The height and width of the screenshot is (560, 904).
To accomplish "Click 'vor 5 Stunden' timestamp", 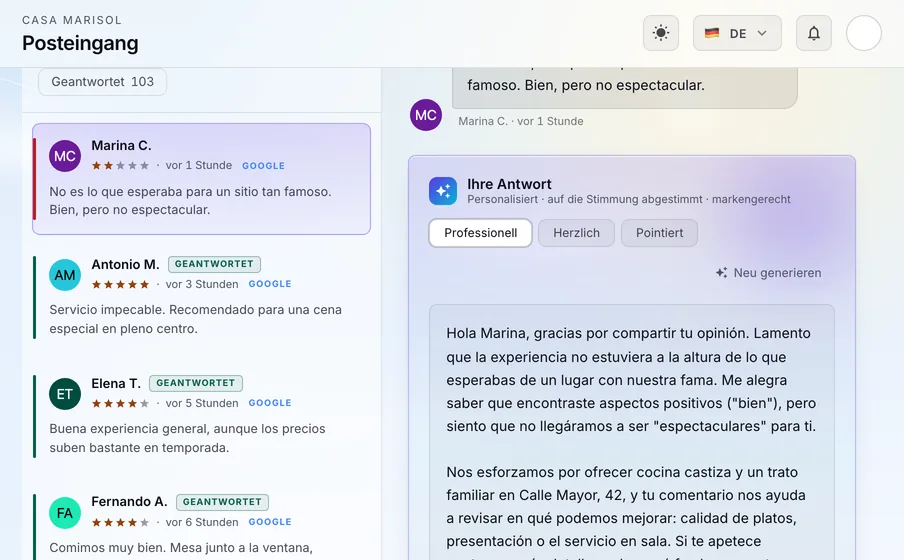I will point(202,403).
